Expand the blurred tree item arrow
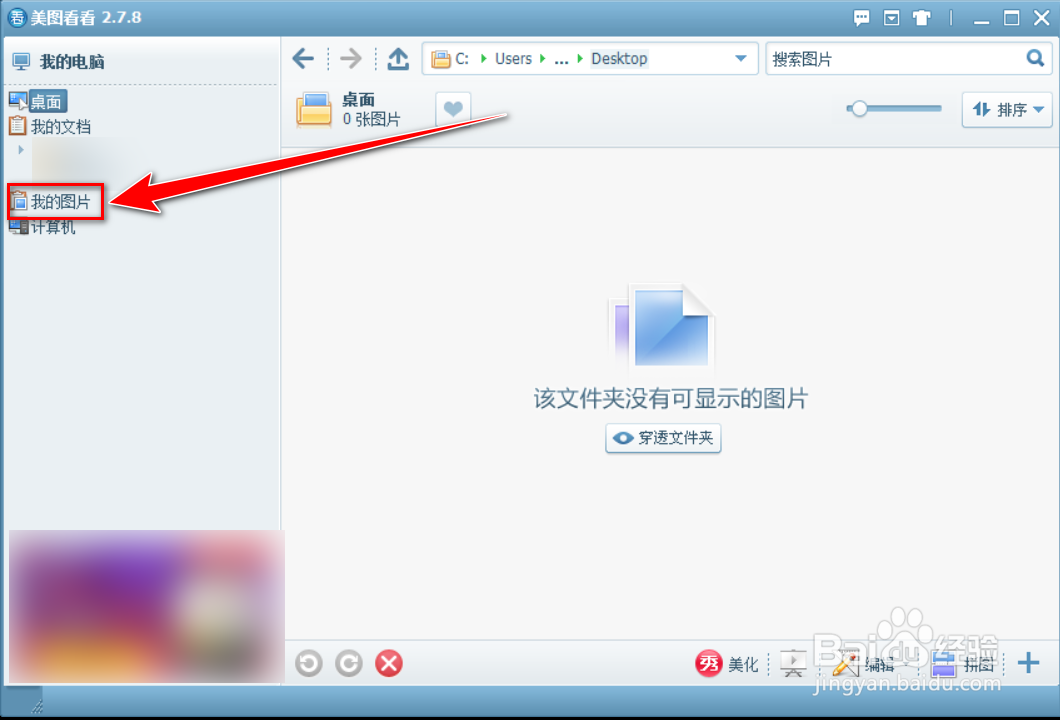This screenshot has width=1060, height=720. tap(21, 149)
